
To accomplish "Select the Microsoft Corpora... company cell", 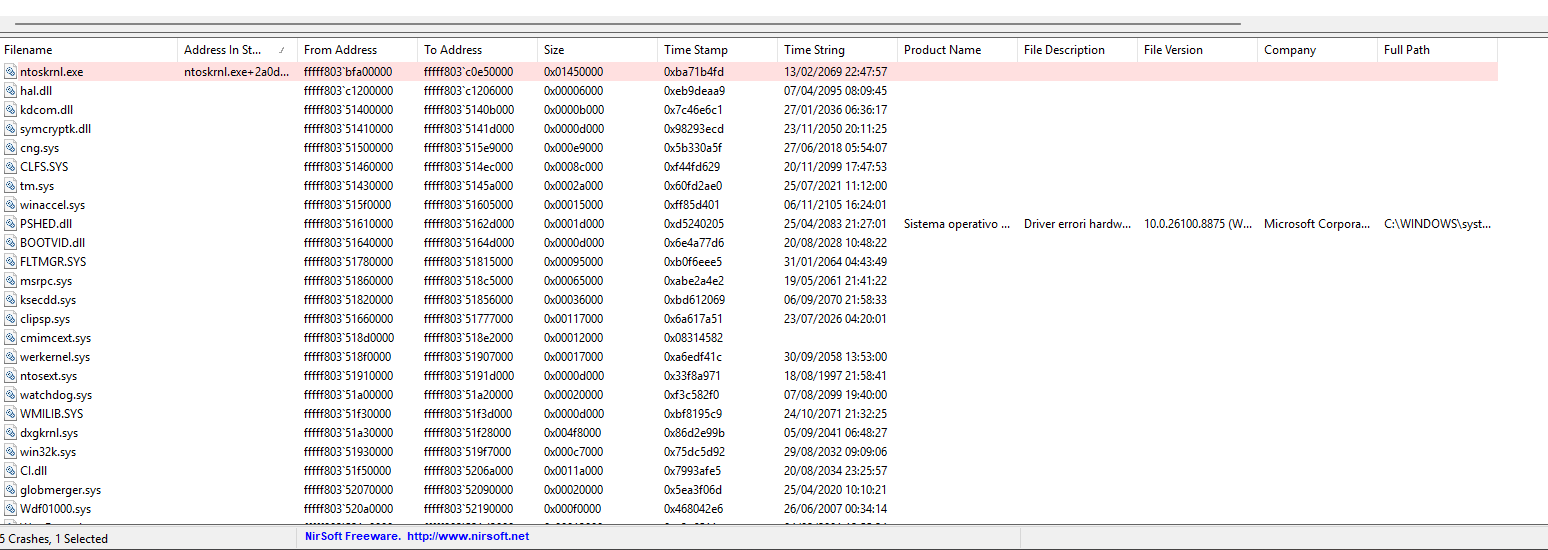I will [x=1318, y=224].
